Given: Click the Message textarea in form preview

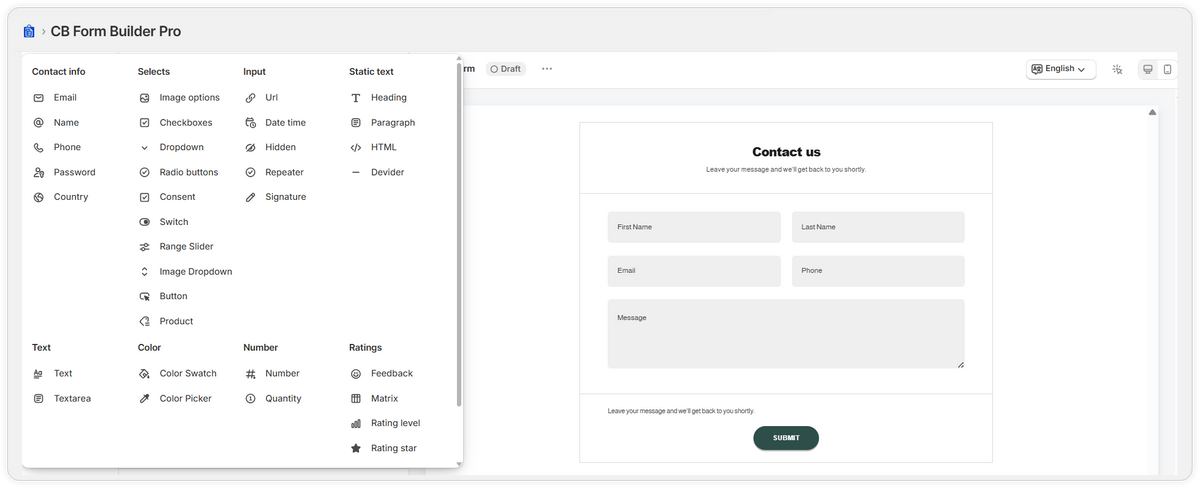Looking at the screenshot, I should (x=786, y=334).
